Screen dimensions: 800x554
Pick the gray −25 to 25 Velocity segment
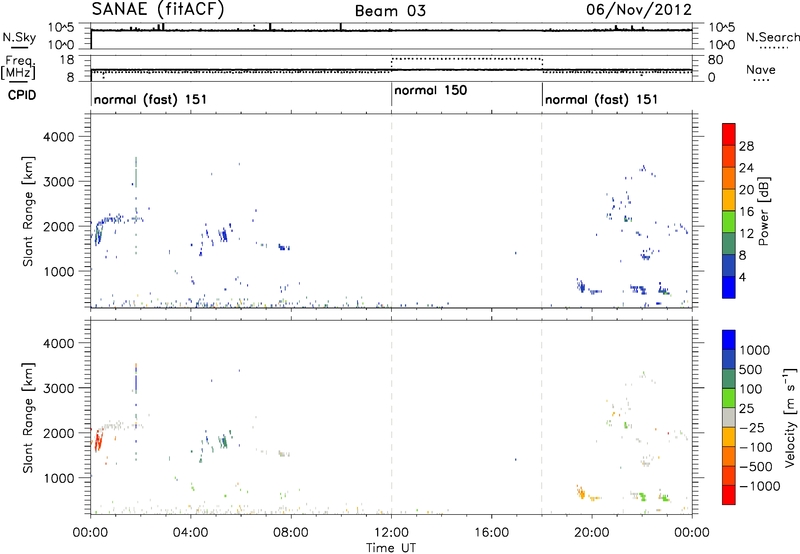(729, 417)
